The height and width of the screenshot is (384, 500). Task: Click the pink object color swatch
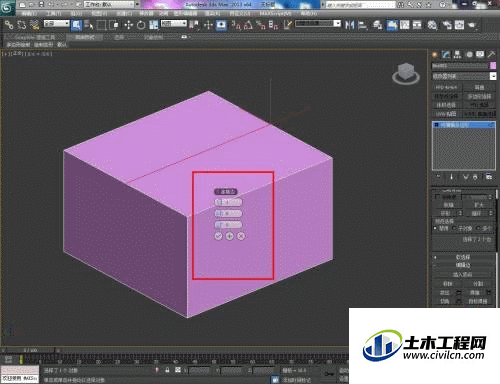(493, 66)
